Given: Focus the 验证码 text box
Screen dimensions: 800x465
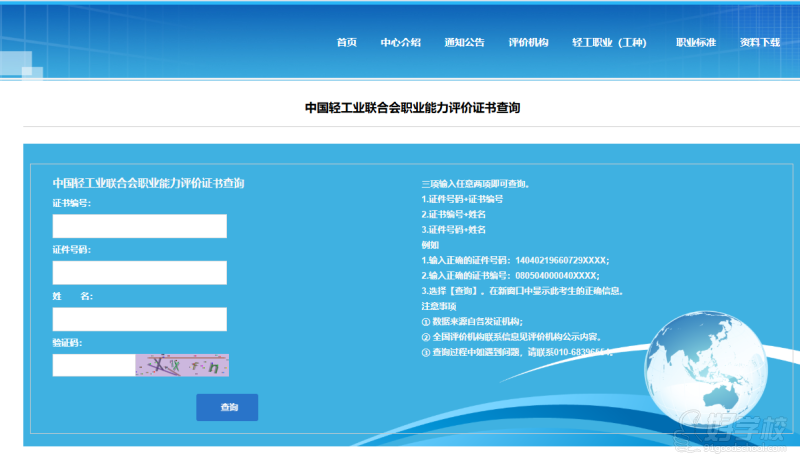Looking at the screenshot, I should point(94,365).
